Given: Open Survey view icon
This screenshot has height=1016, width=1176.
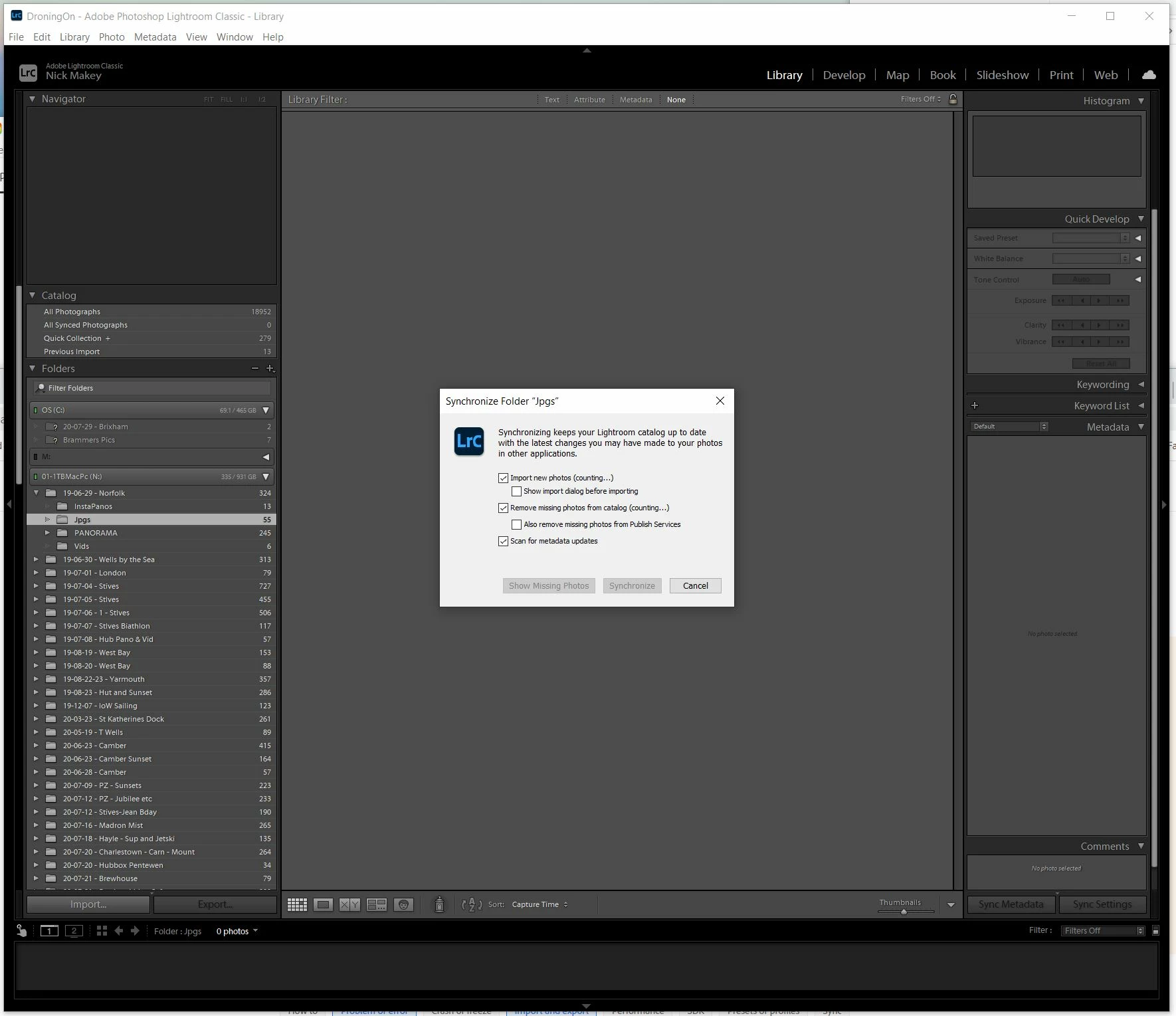Looking at the screenshot, I should [x=377, y=904].
